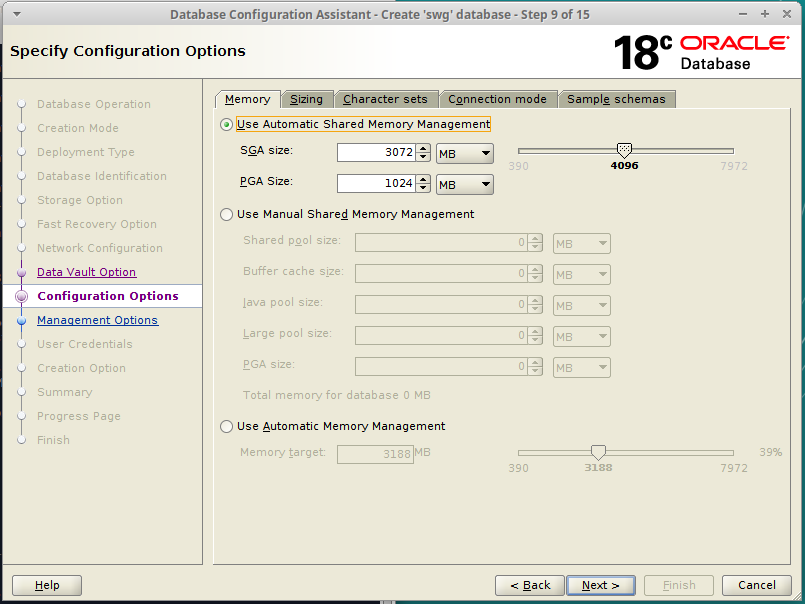Minimize the Database Configuration Assistant window

pos(743,14)
